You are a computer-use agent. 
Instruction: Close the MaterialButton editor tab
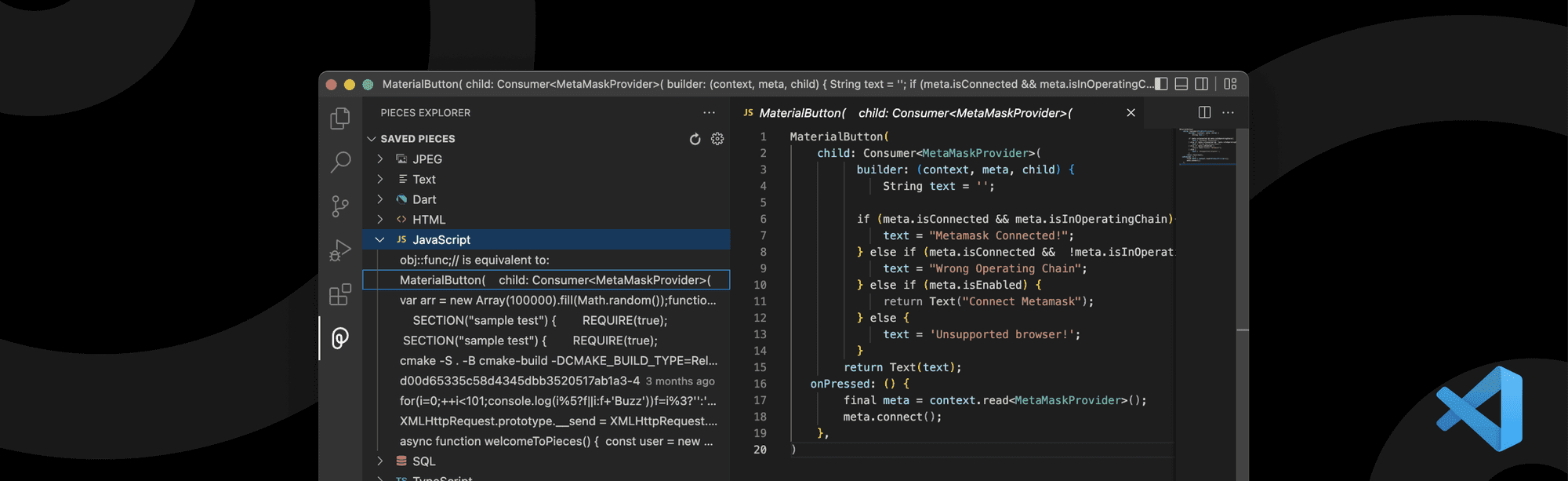(x=1131, y=113)
